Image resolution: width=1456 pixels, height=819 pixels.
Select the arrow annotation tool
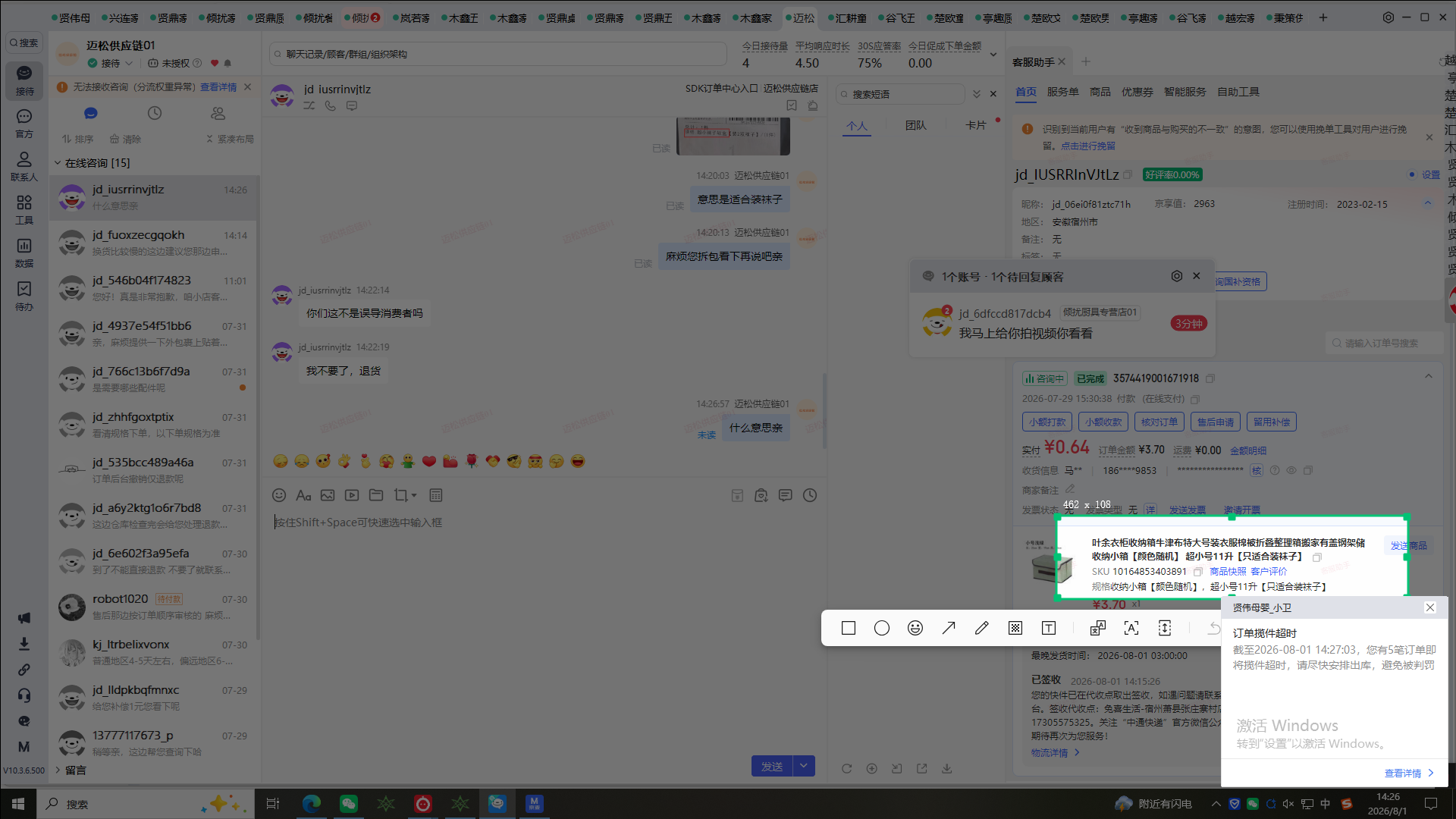(x=949, y=628)
